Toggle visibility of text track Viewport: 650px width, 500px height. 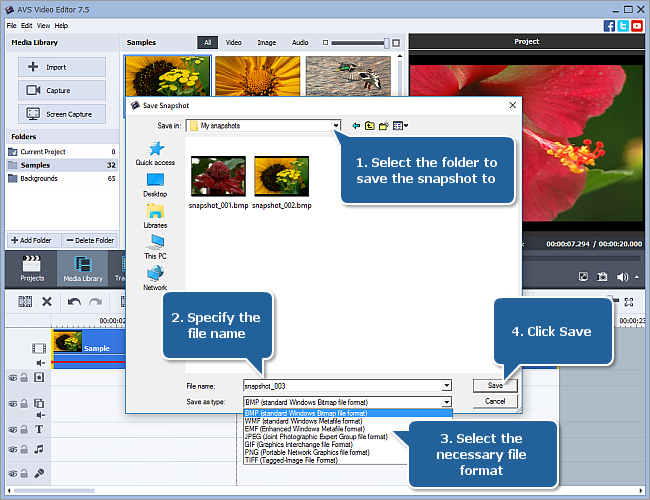[13, 430]
